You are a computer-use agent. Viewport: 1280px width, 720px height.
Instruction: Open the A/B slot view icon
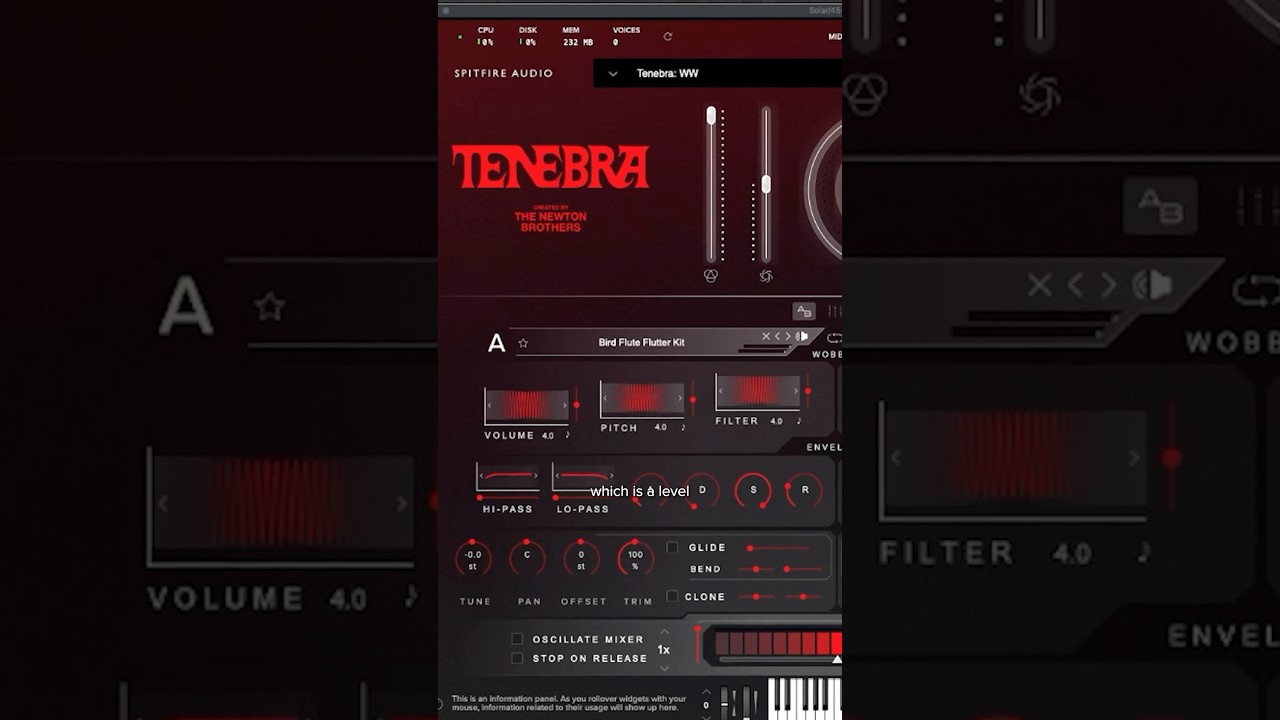click(804, 311)
